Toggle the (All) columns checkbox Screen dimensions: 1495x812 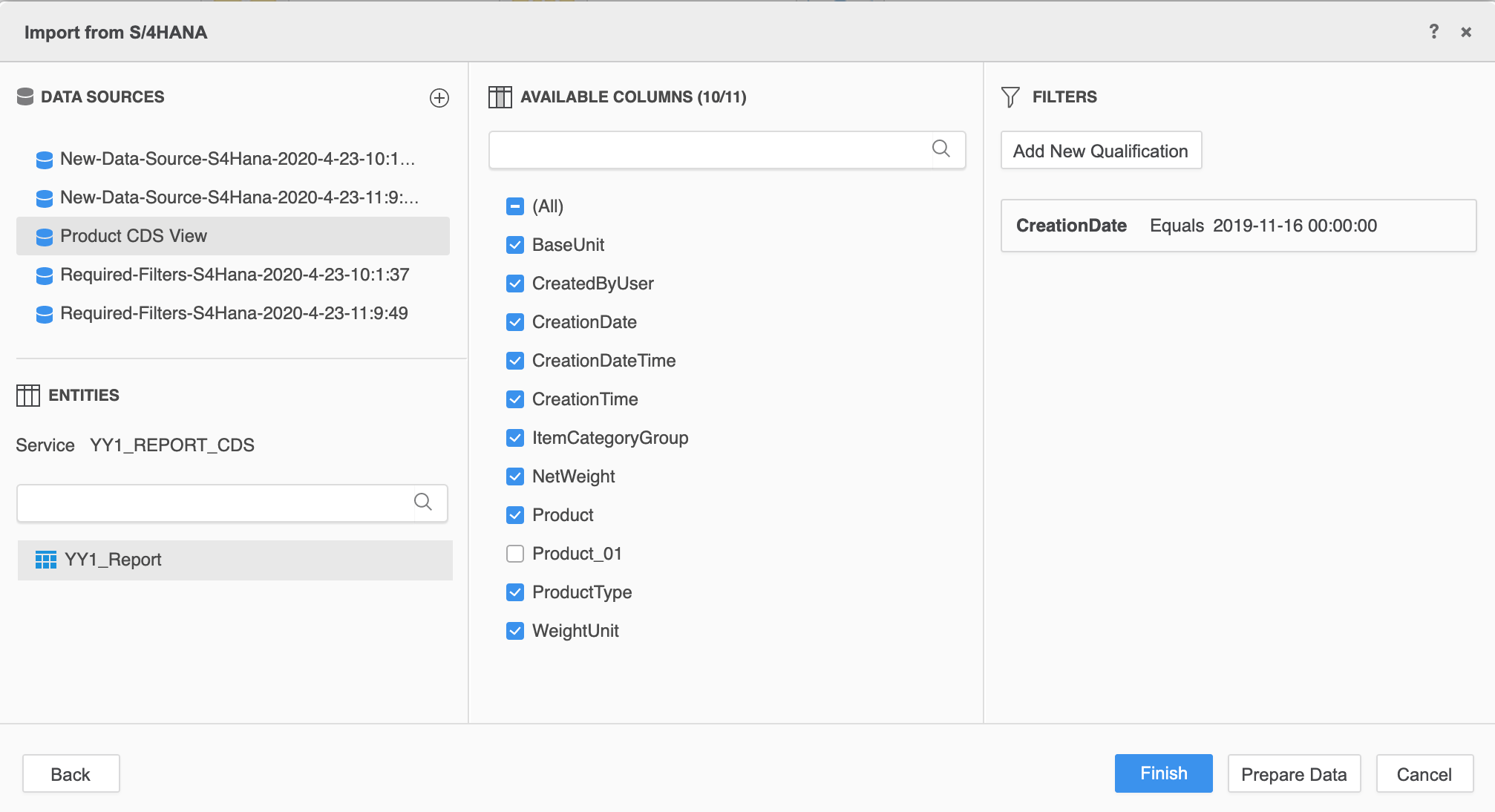point(515,206)
